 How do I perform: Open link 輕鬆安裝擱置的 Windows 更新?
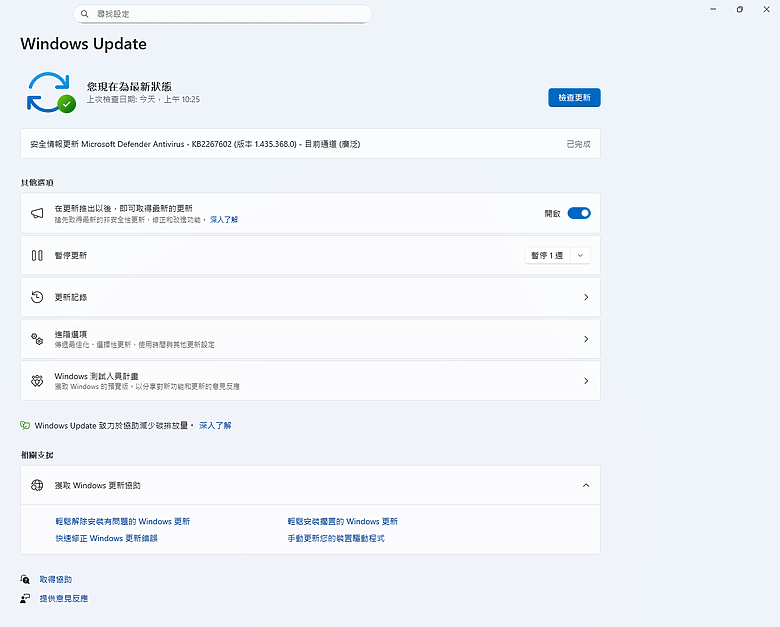tap(343, 521)
